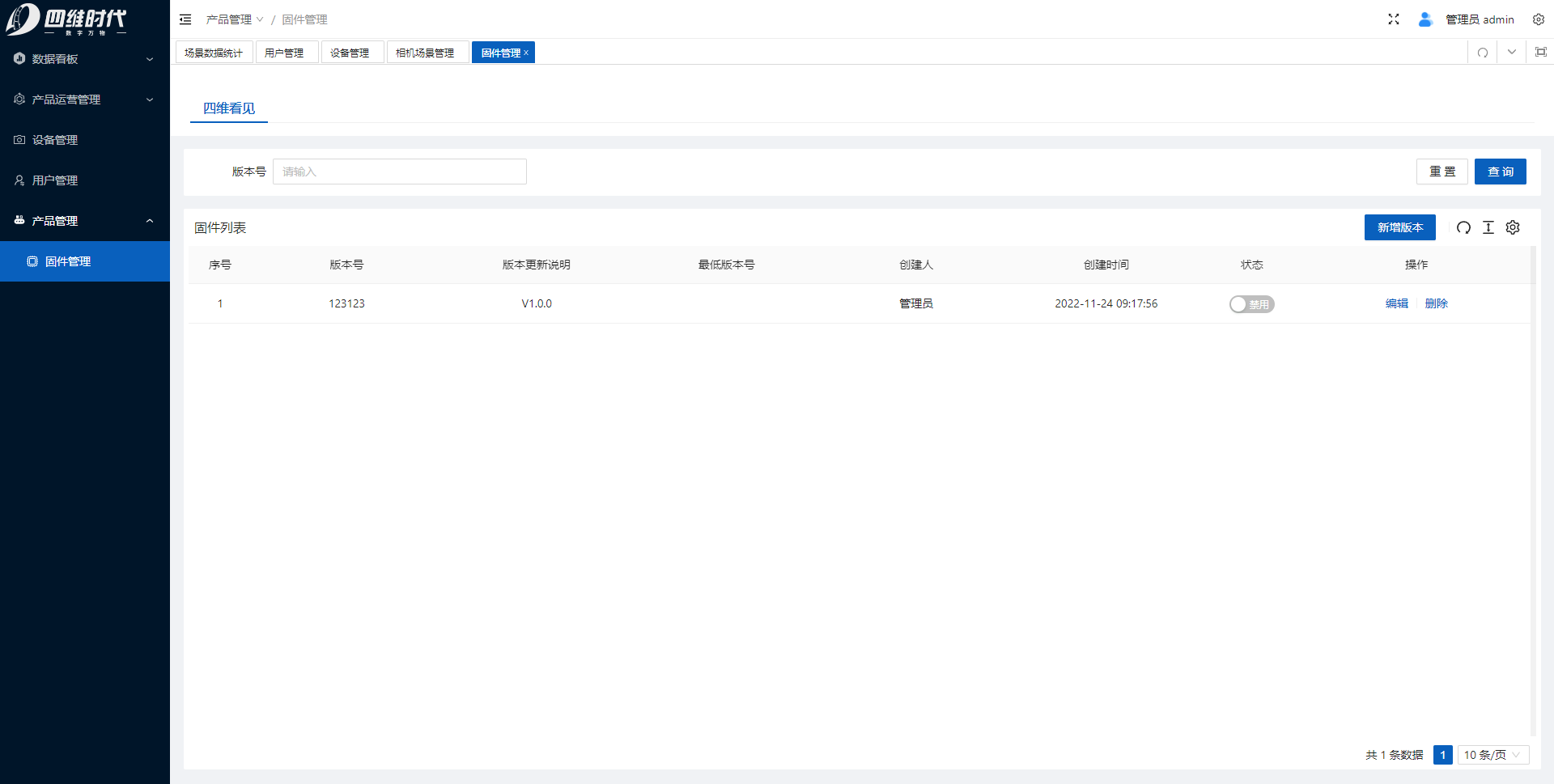1554x784 pixels.
Task: Click the 新增版本 button
Action: pyautogui.click(x=1399, y=227)
